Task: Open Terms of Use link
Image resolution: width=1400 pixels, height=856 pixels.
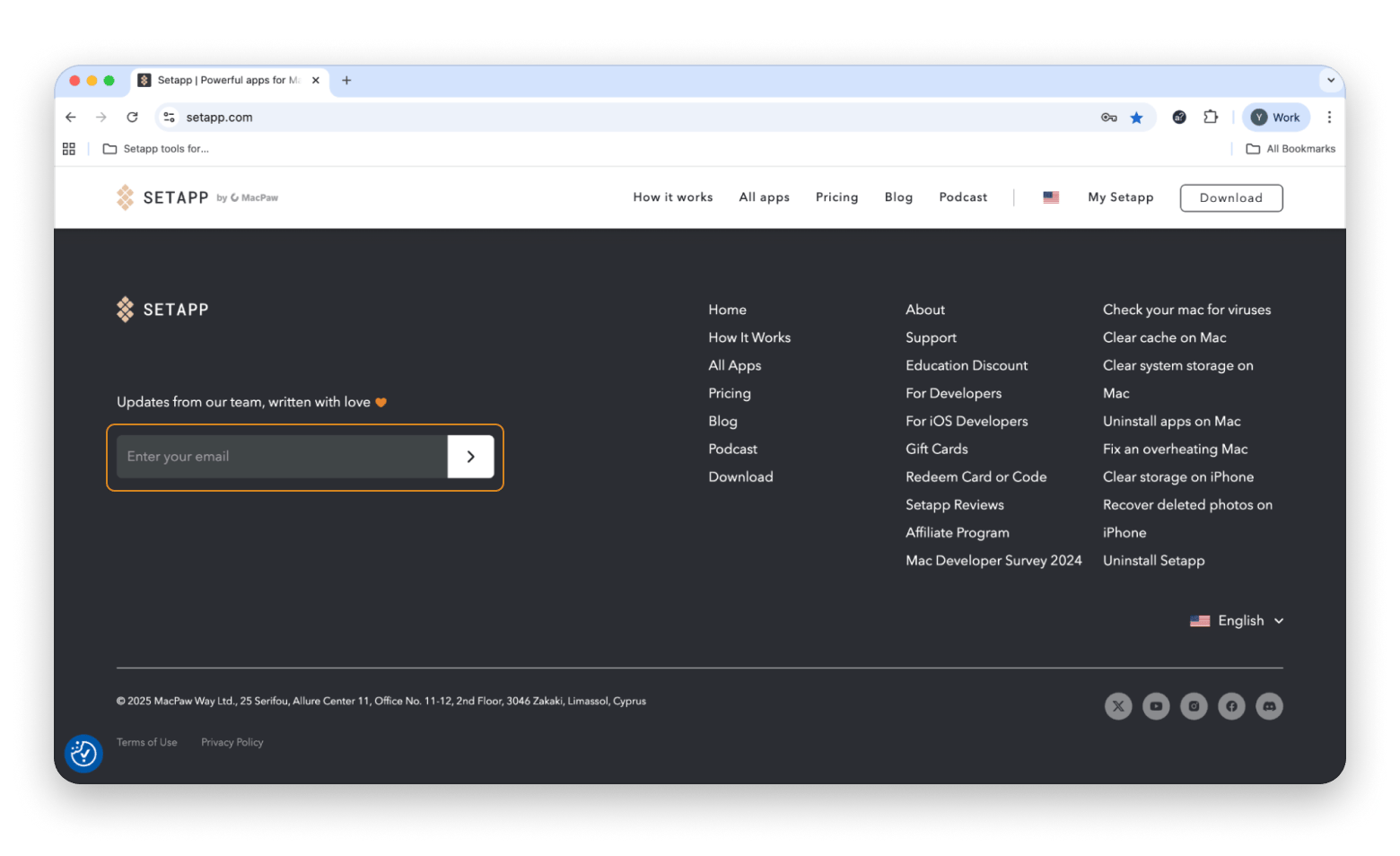Action: coord(147,743)
